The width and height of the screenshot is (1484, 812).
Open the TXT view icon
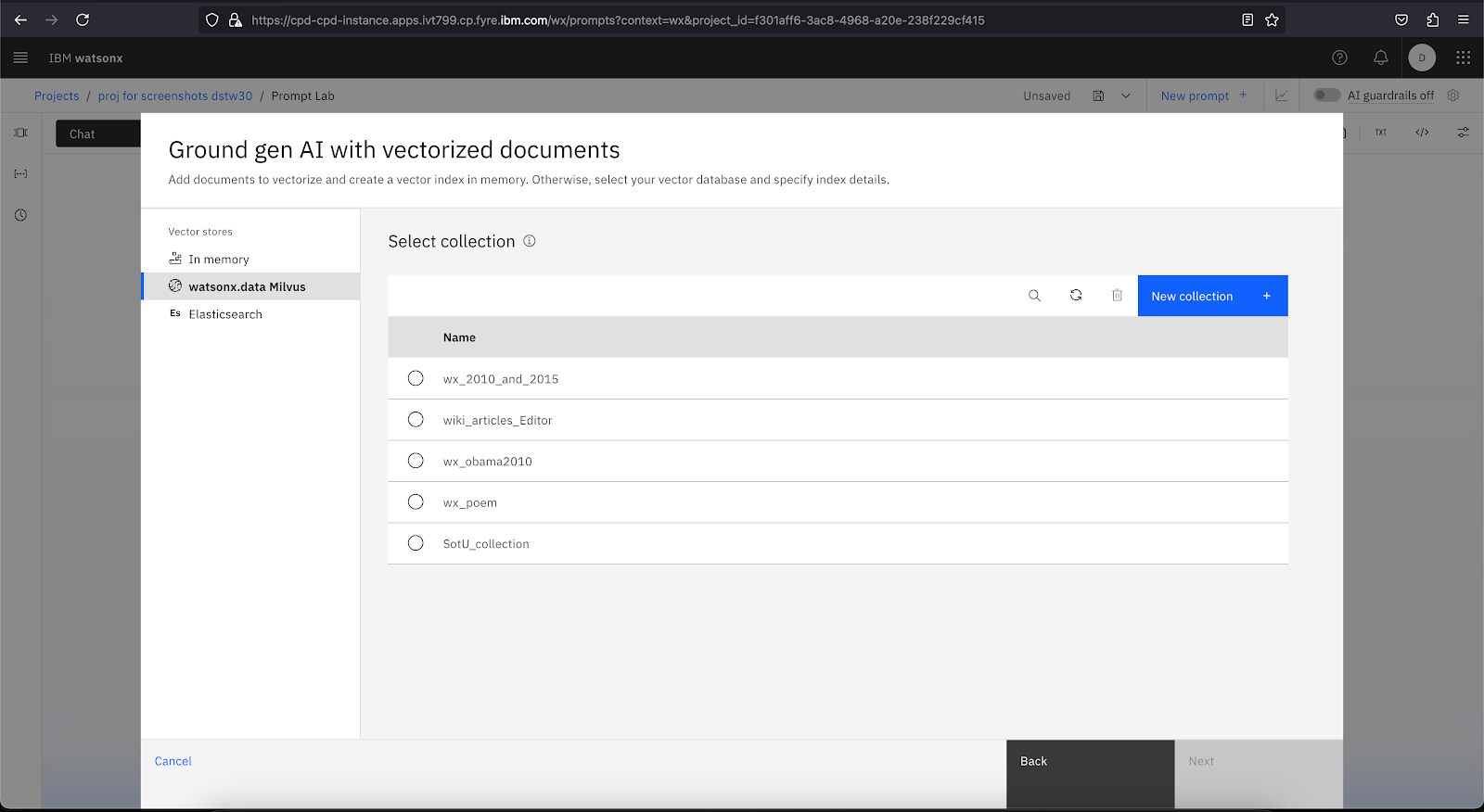pos(1380,133)
